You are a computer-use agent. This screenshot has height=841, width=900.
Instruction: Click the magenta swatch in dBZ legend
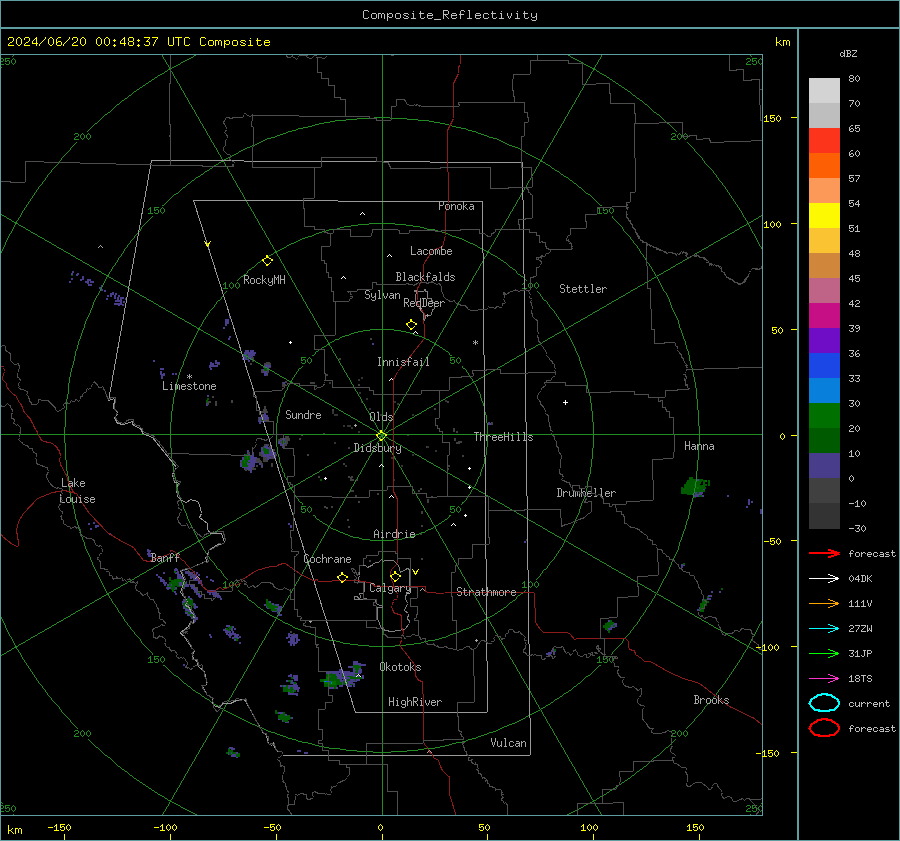824,316
